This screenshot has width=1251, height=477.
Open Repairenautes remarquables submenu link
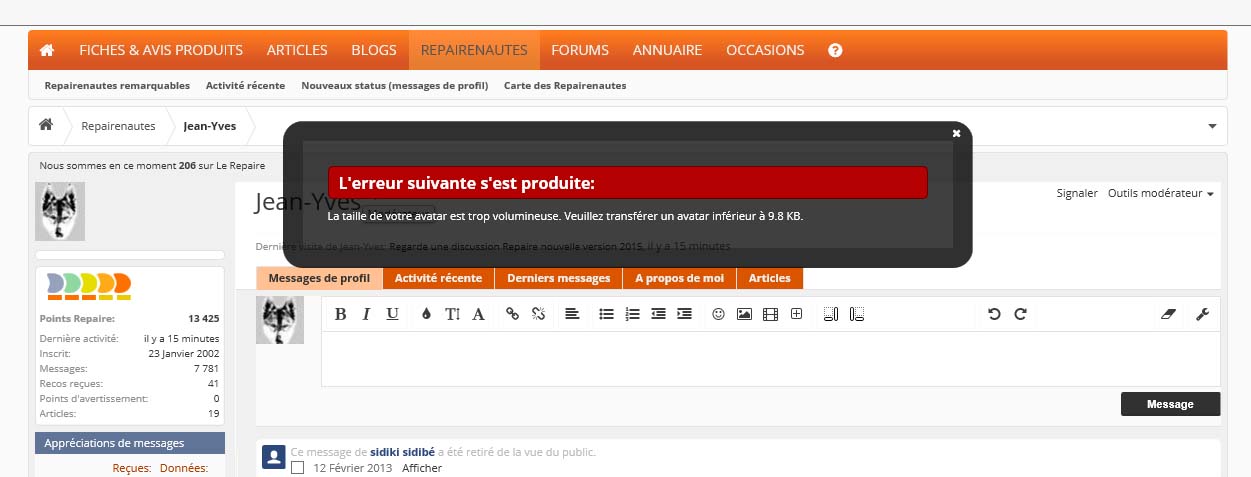[x=117, y=86]
